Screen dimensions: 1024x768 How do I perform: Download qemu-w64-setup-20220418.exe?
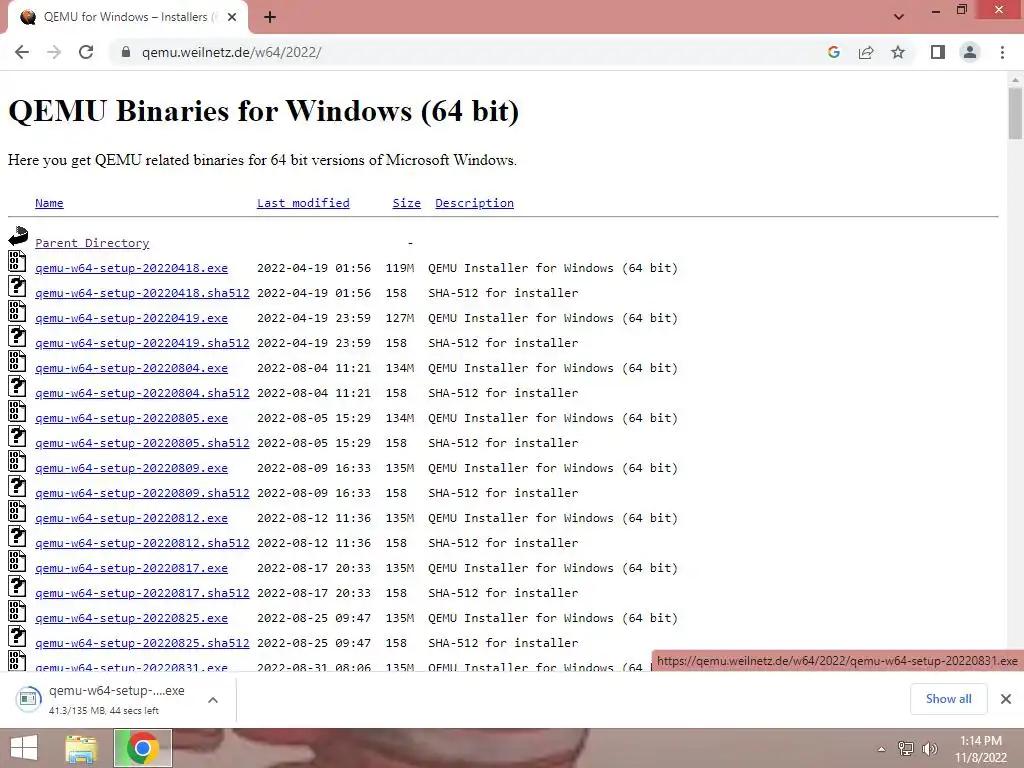(x=131, y=268)
